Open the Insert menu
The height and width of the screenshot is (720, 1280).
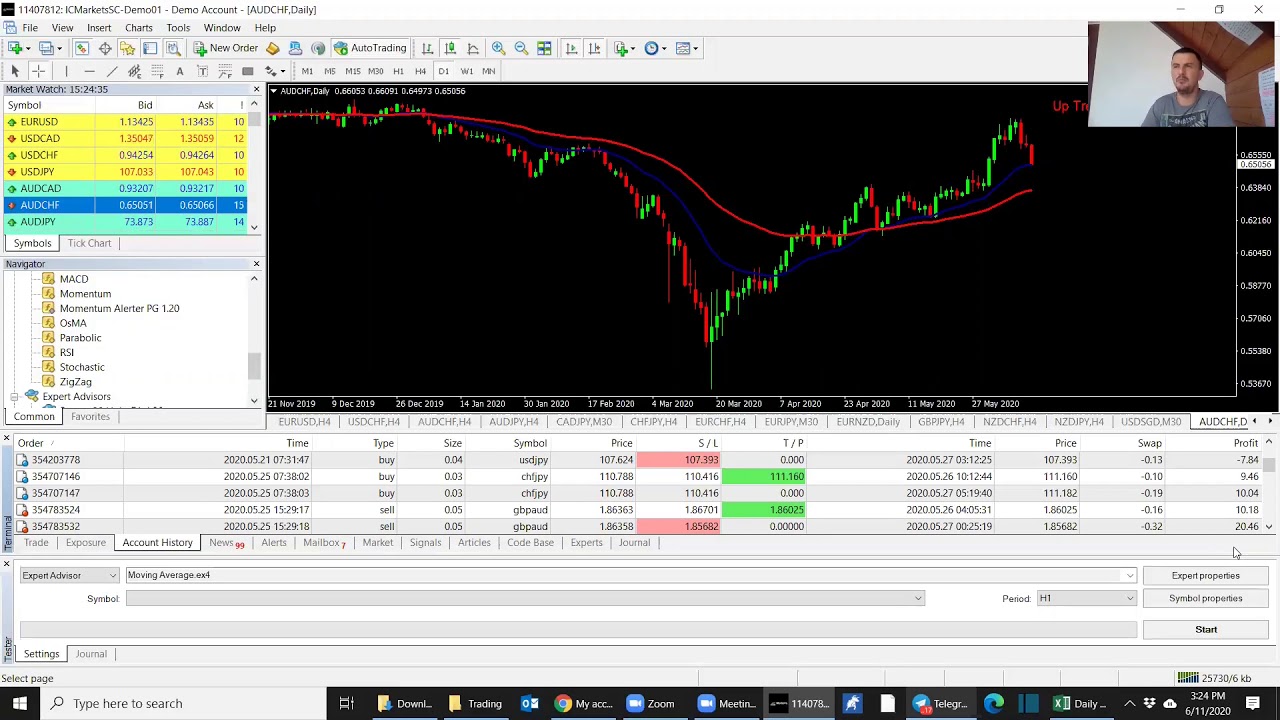(99, 28)
